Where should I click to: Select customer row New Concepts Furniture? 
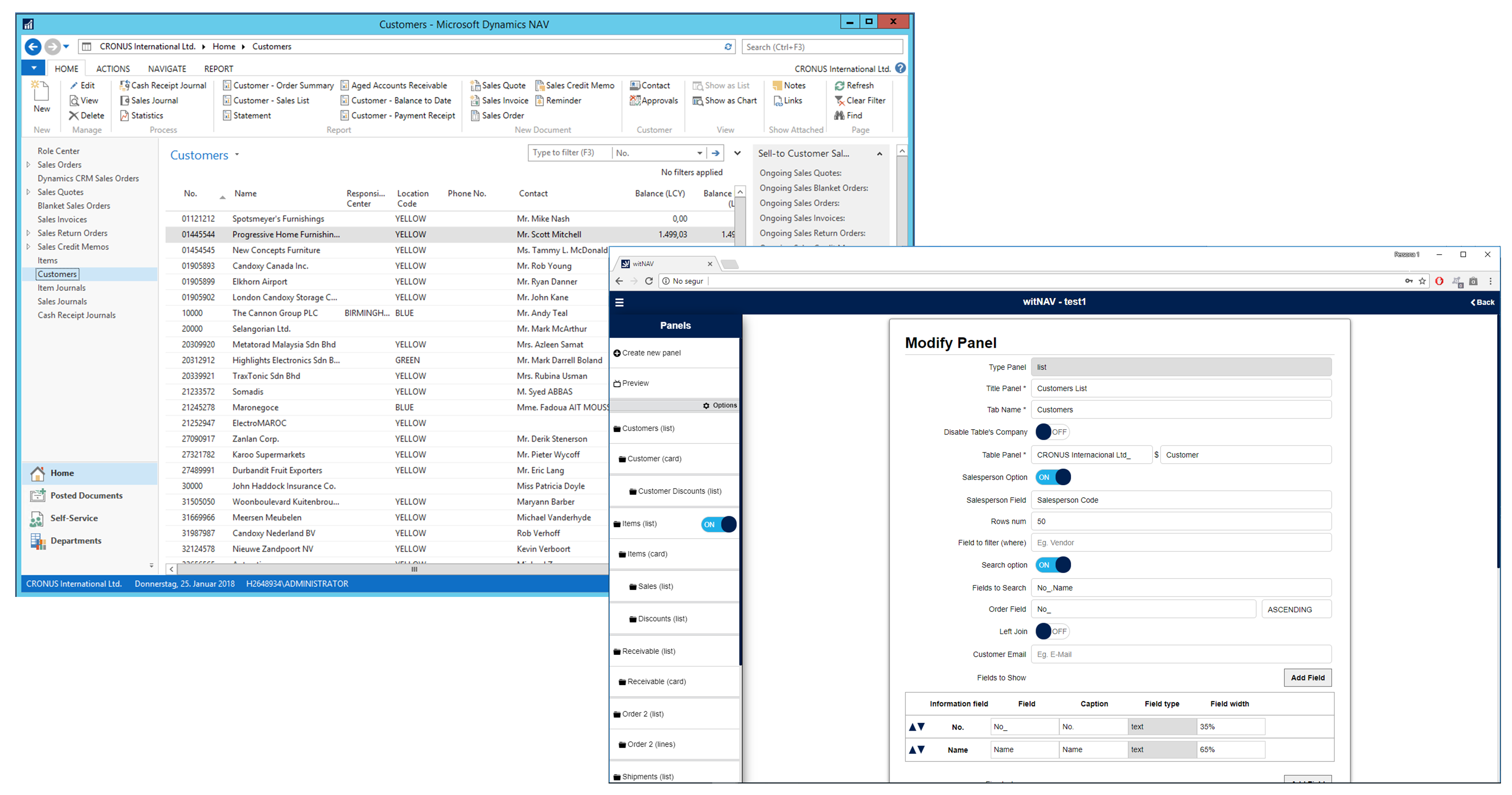276,250
